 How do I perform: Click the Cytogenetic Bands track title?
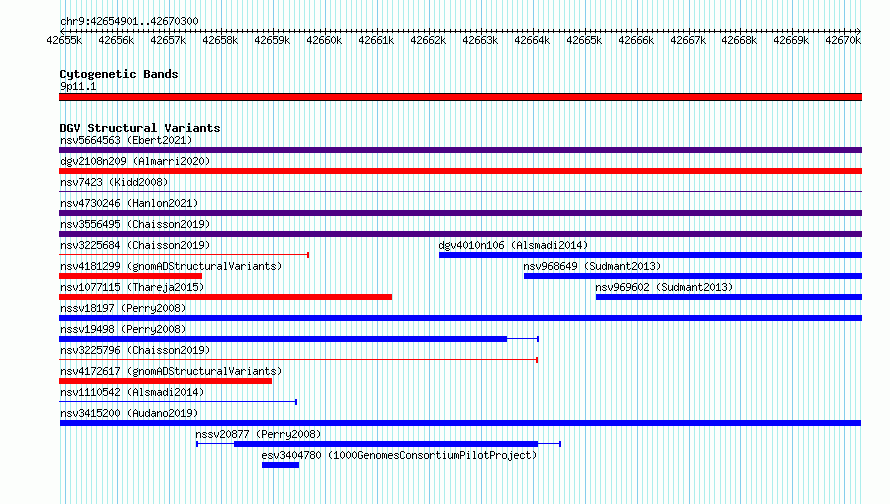(x=119, y=74)
